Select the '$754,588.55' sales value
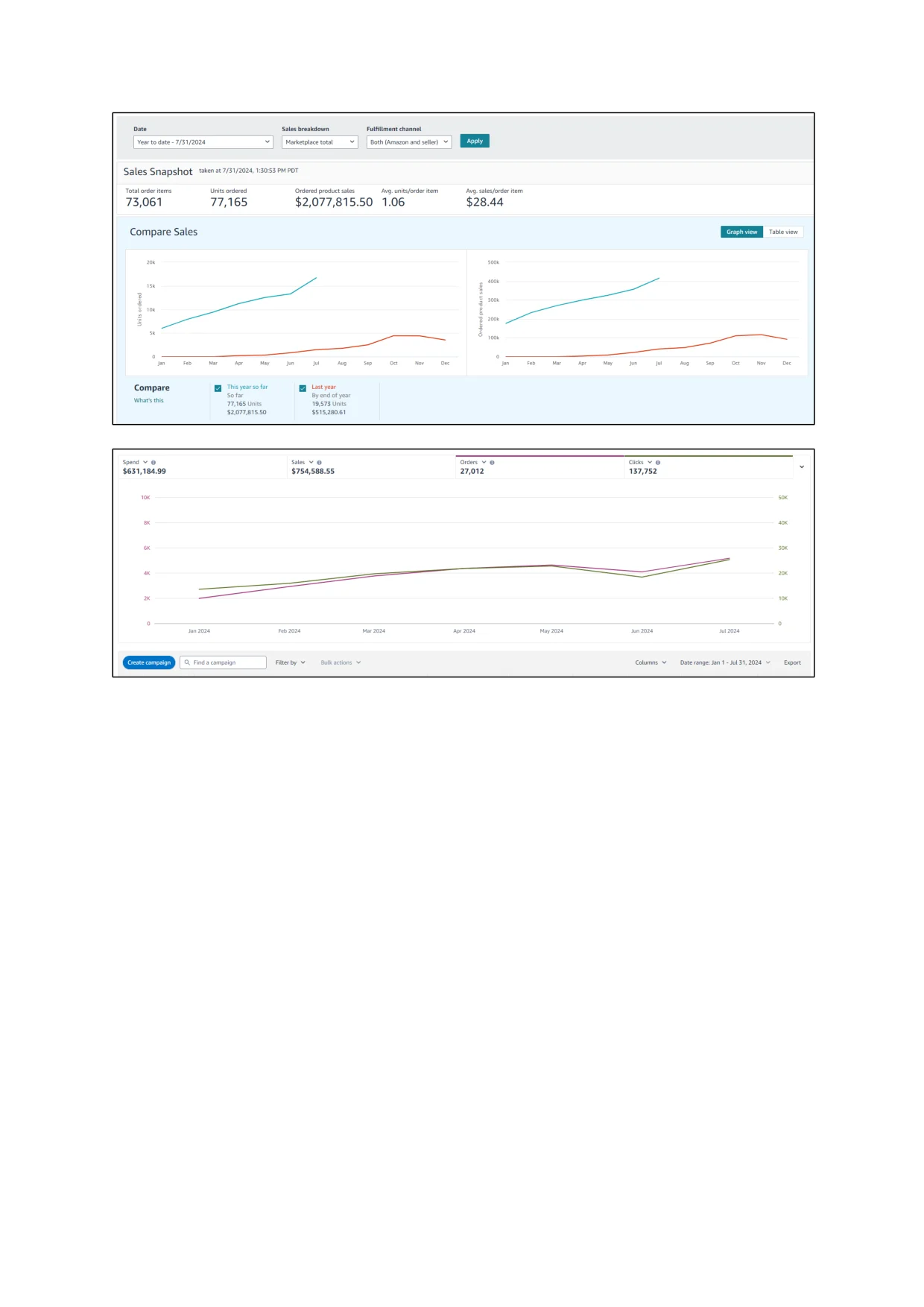This screenshot has width=924, height=1307. [x=313, y=472]
